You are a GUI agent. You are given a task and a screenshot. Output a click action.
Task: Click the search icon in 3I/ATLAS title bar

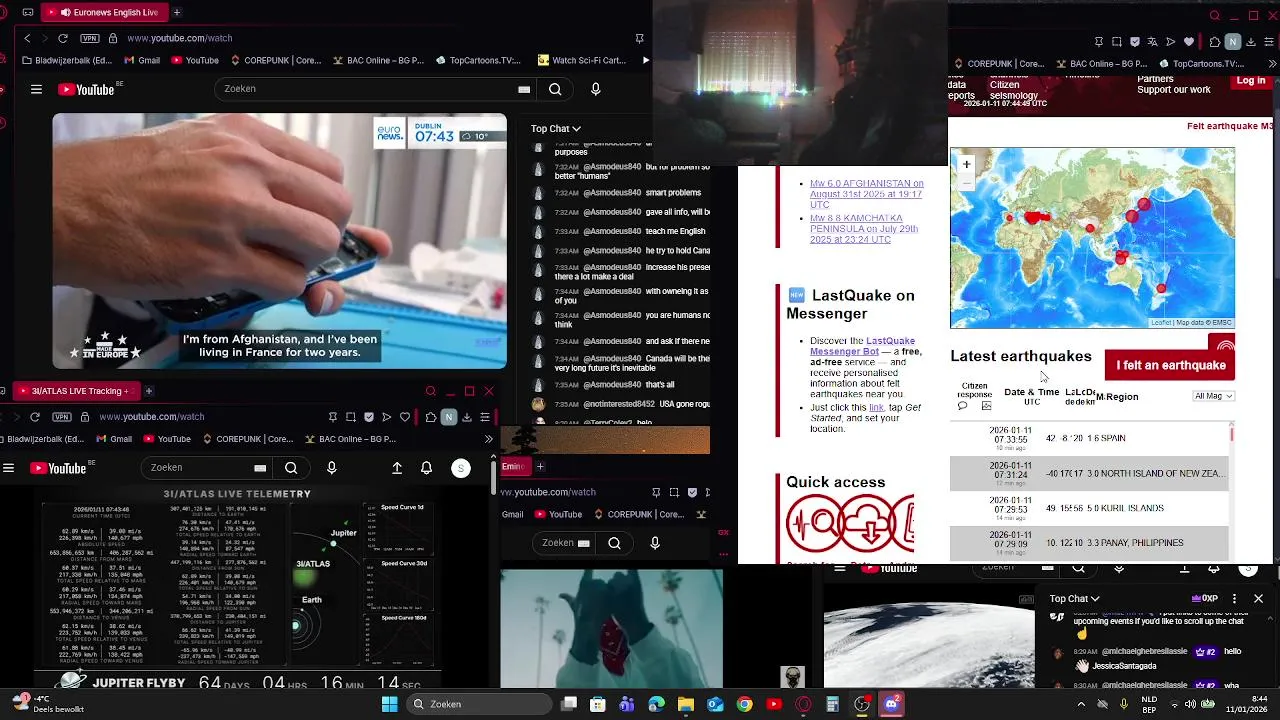coord(431,391)
